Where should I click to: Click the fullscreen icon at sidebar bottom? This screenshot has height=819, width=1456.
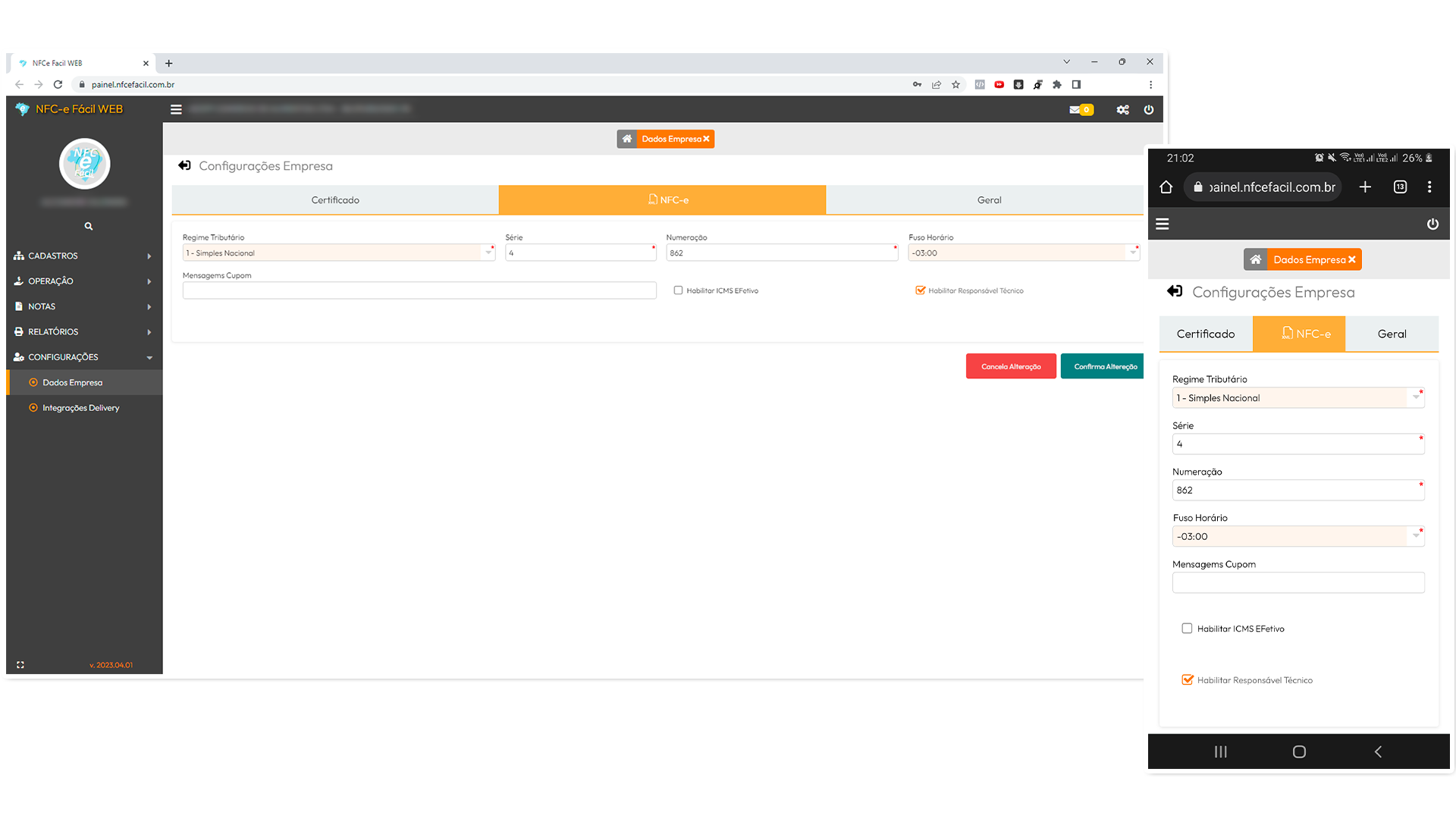tap(20, 665)
